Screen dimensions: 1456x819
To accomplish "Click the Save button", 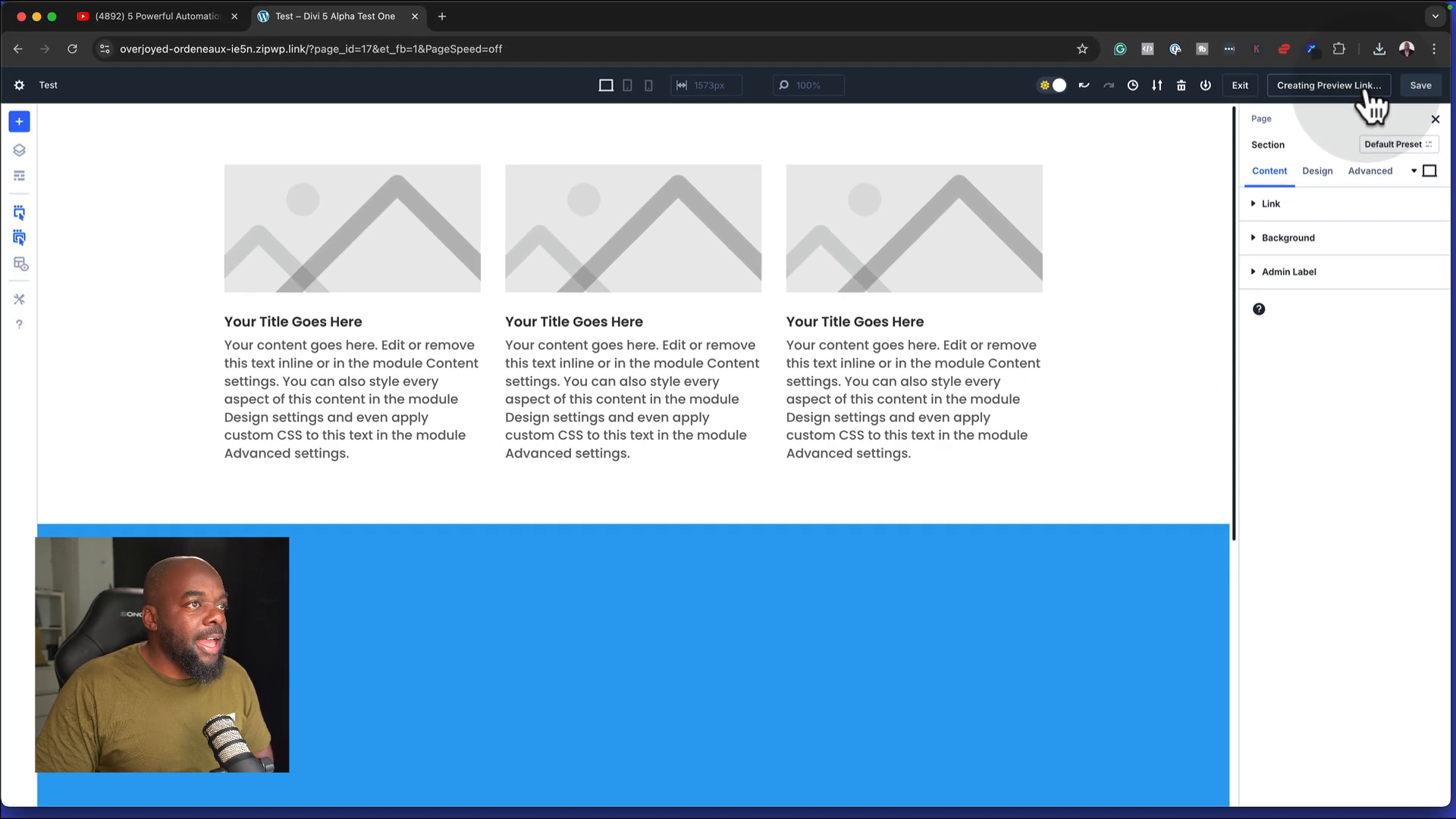I will [1420, 85].
